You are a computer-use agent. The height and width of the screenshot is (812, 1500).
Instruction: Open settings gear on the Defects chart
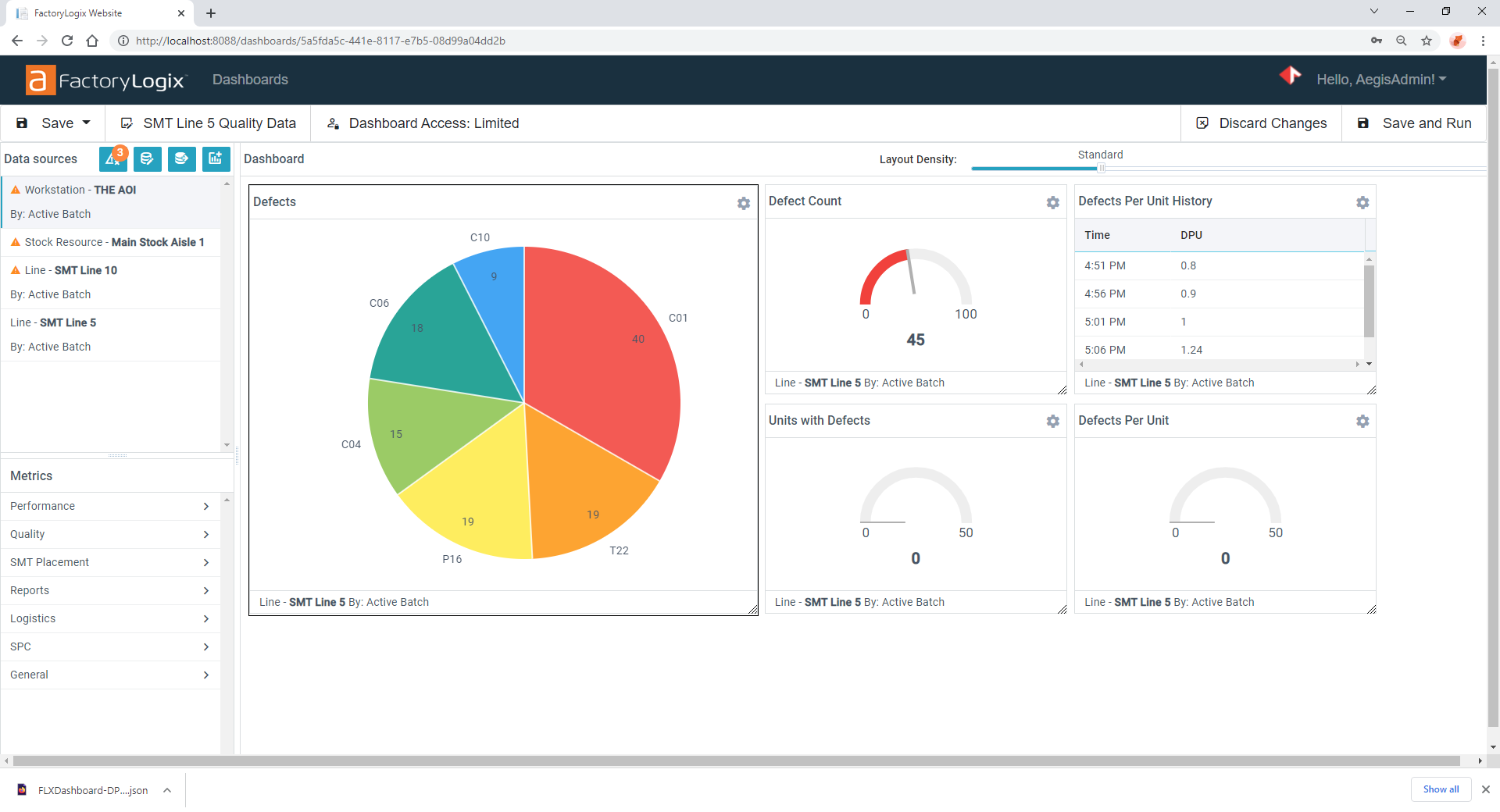click(743, 203)
